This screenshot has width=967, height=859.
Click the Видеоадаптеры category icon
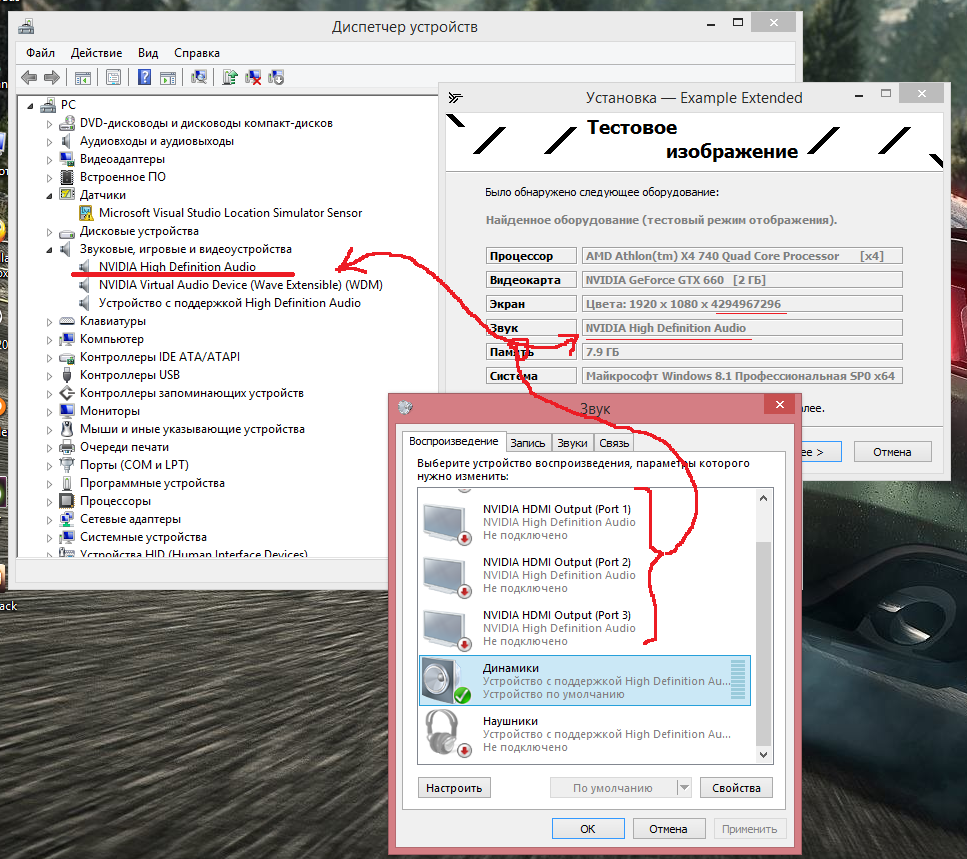point(67,159)
